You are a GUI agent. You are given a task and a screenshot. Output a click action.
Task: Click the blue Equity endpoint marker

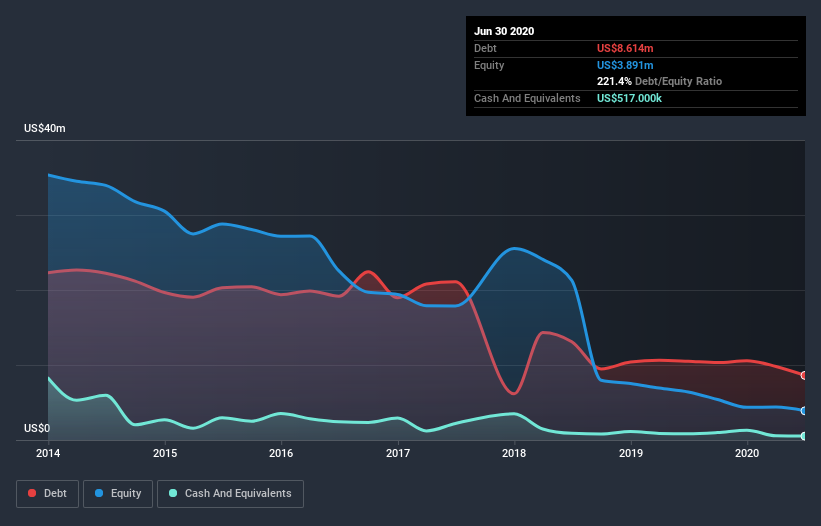click(x=804, y=411)
